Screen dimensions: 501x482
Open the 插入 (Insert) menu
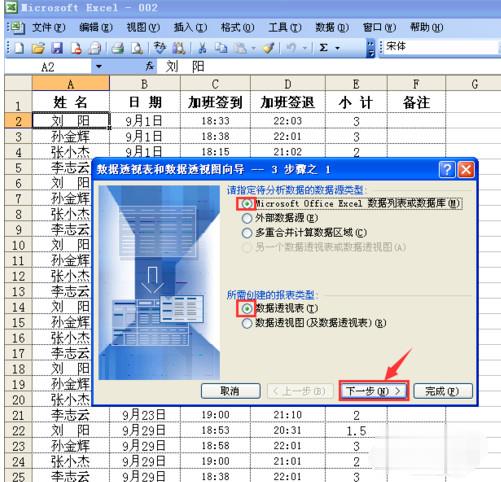[x=190, y=28]
